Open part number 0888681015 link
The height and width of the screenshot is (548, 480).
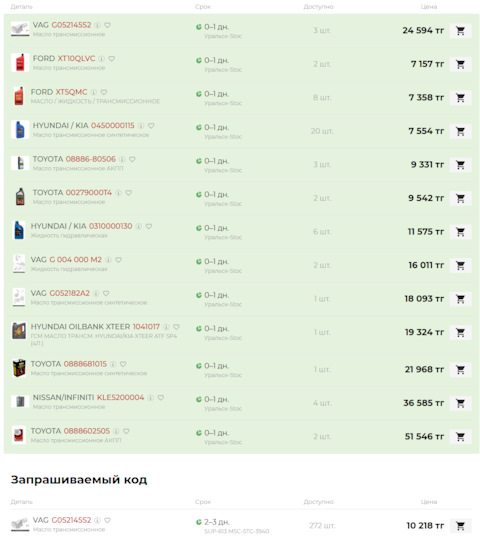point(85,364)
